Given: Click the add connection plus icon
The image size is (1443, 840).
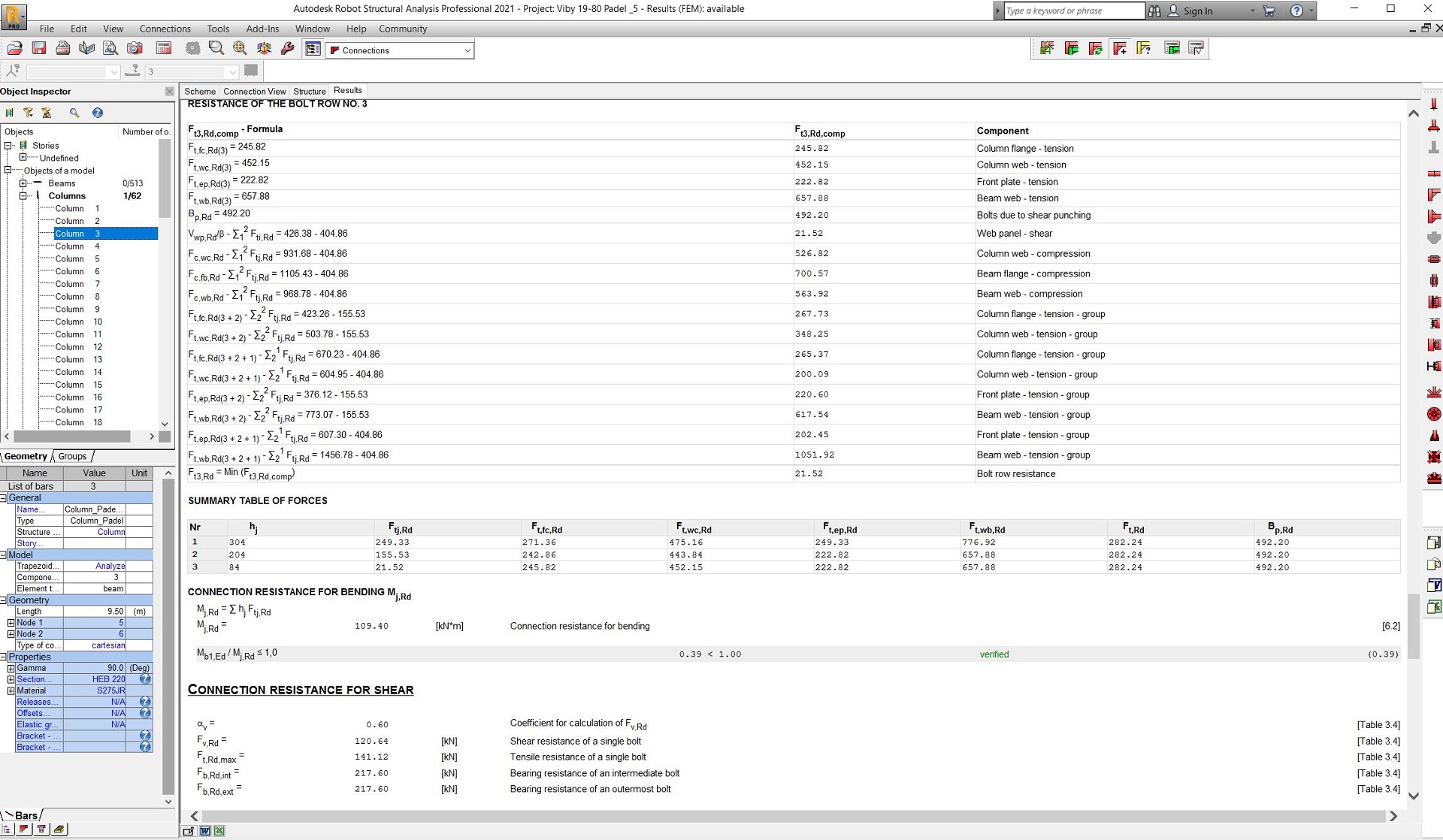Looking at the screenshot, I should click(x=1120, y=49).
